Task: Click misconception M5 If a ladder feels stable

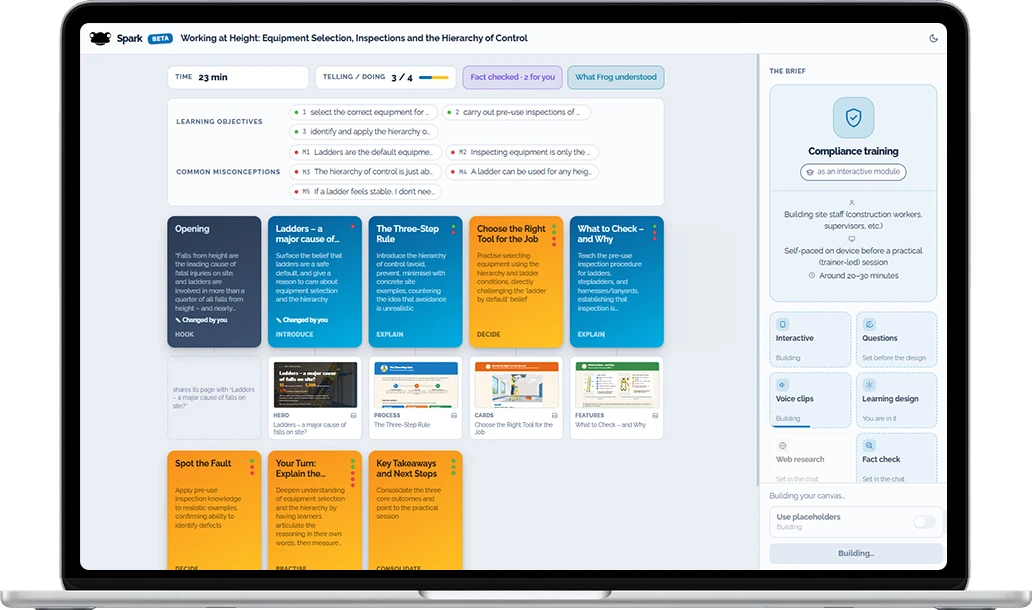Action: click(x=365, y=191)
